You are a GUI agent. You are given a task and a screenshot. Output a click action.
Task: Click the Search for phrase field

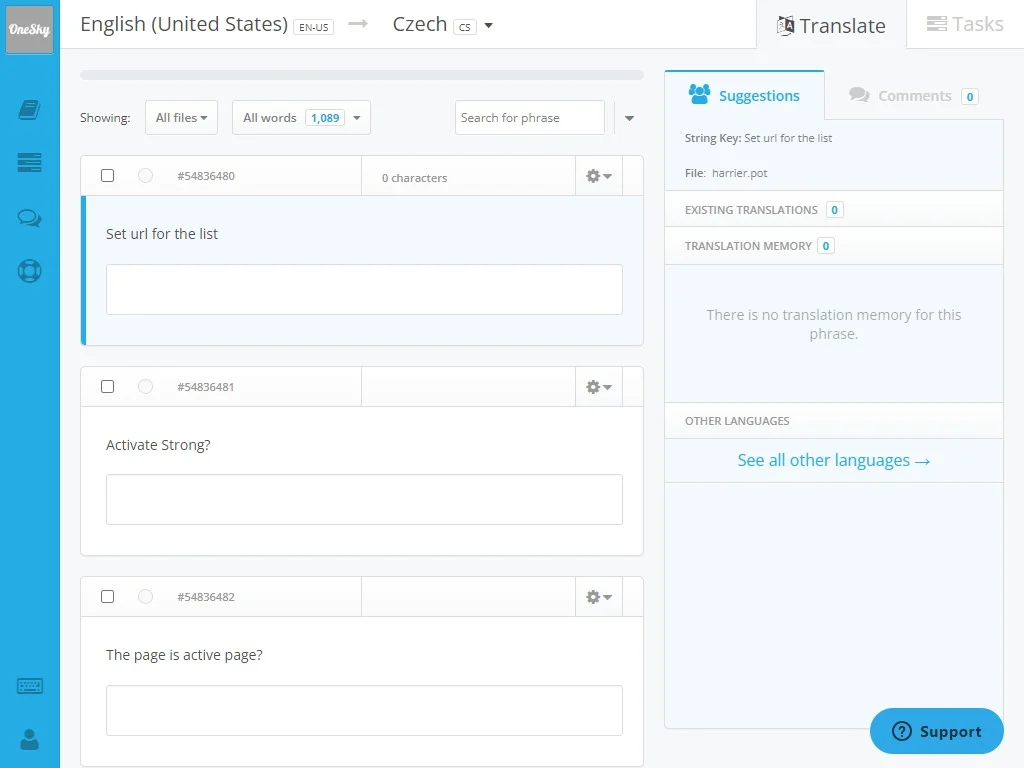click(530, 118)
